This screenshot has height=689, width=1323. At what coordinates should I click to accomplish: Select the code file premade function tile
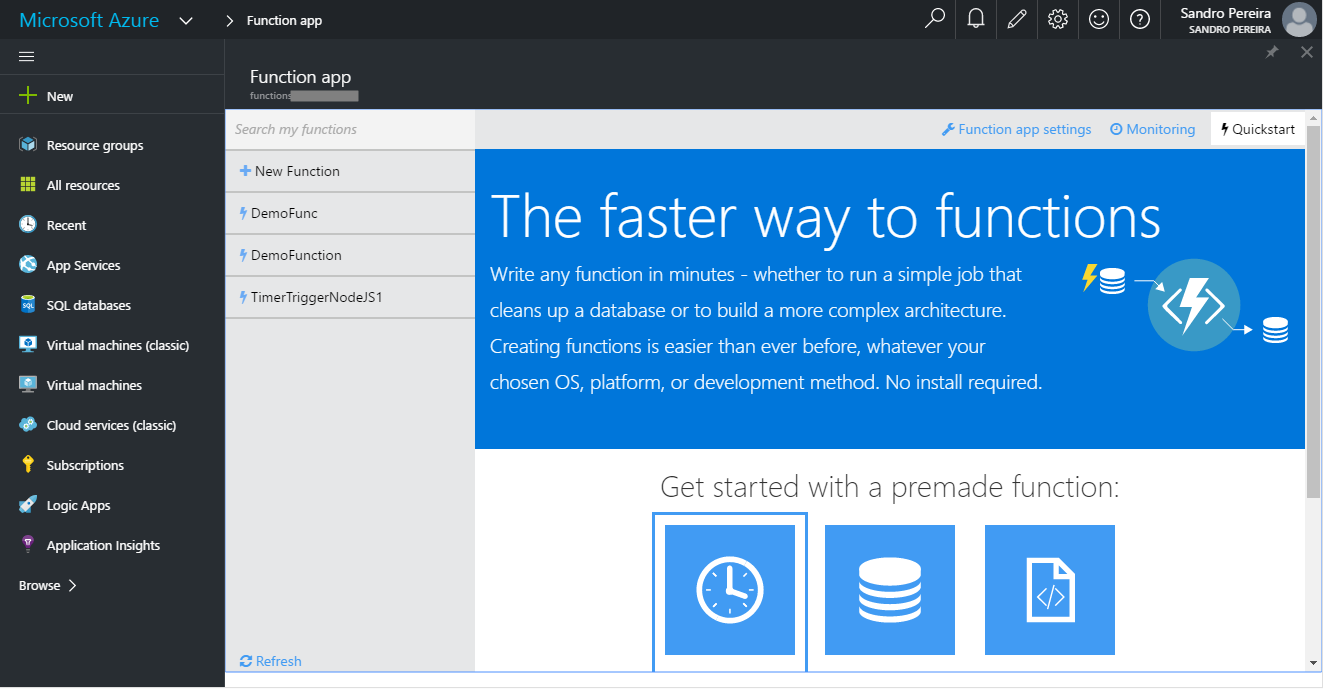(1050, 590)
